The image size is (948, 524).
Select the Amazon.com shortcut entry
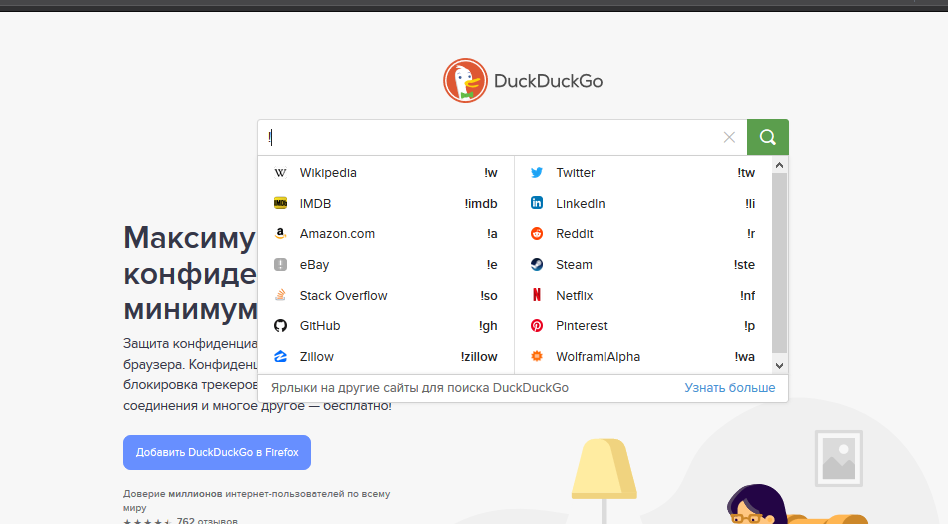pyautogui.click(x=385, y=234)
